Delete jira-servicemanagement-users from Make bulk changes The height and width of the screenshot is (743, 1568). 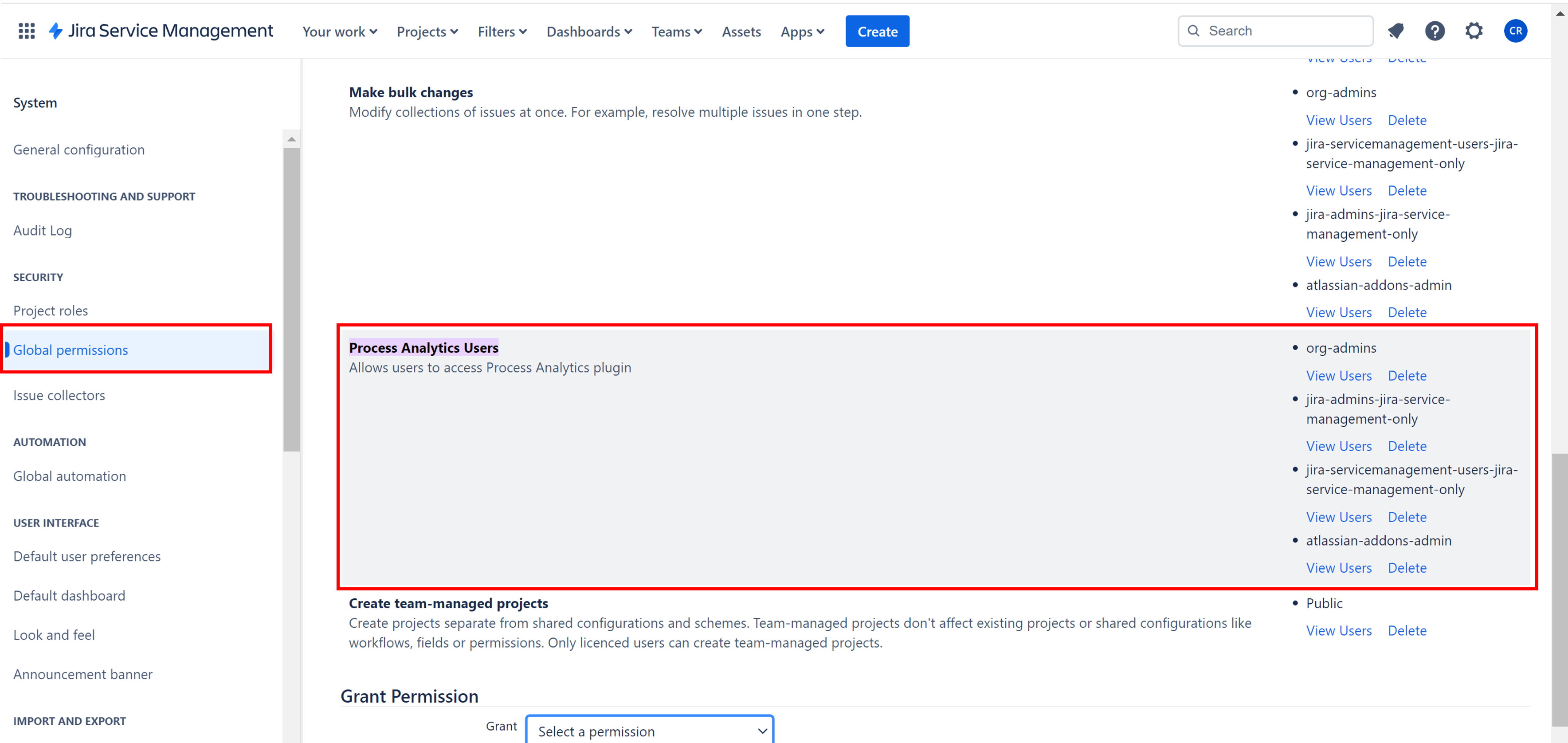[1407, 191]
